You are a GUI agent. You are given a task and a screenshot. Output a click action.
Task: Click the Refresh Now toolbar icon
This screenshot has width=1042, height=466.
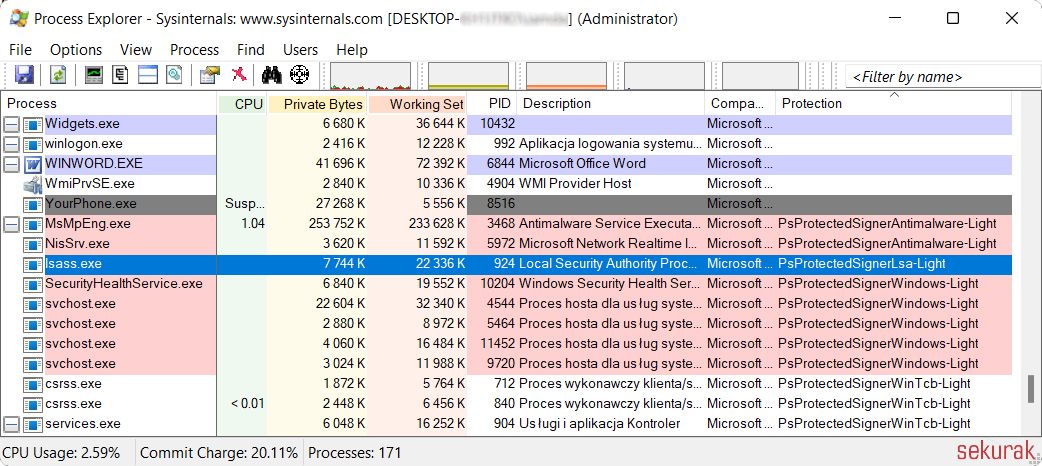[58, 74]
